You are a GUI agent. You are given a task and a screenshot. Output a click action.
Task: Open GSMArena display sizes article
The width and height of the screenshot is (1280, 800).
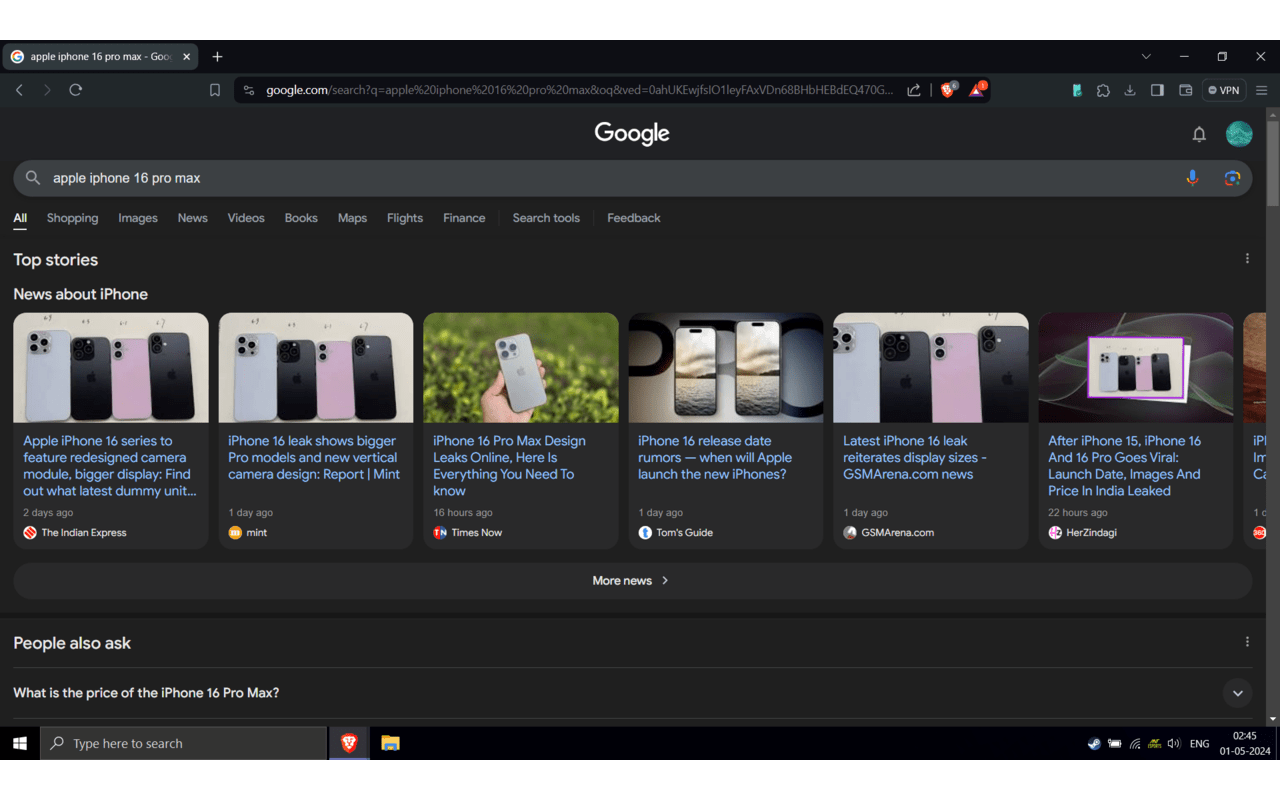915,457
